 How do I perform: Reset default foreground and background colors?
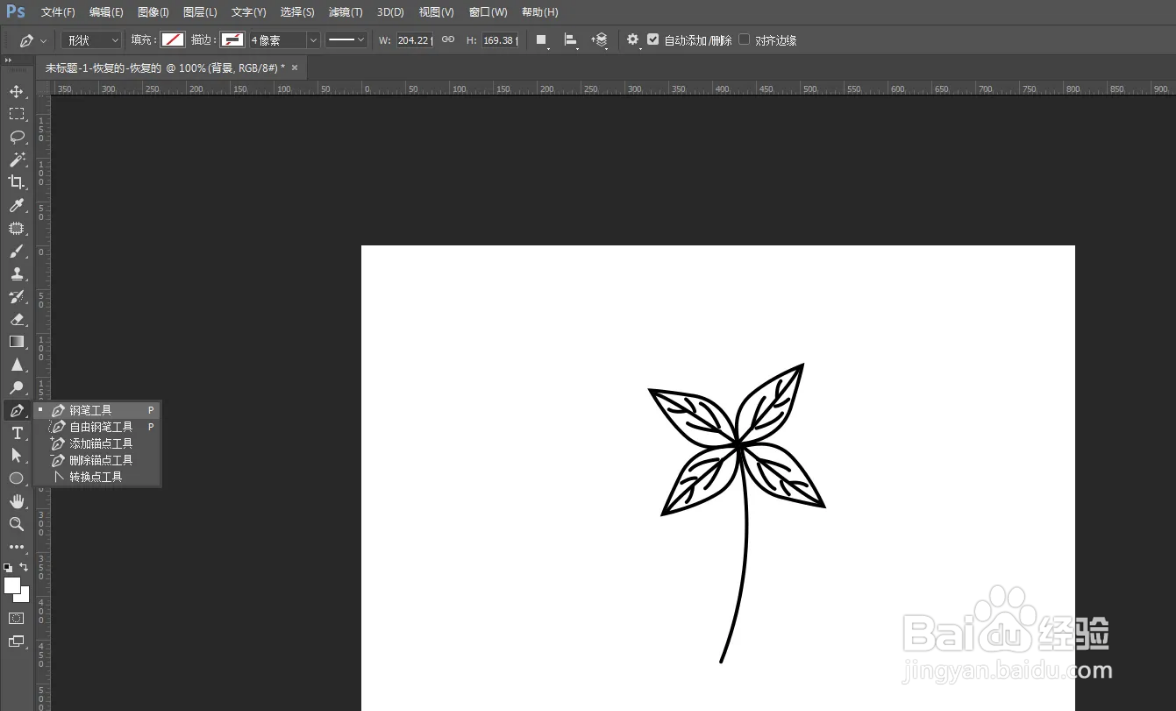coord(8,568)
